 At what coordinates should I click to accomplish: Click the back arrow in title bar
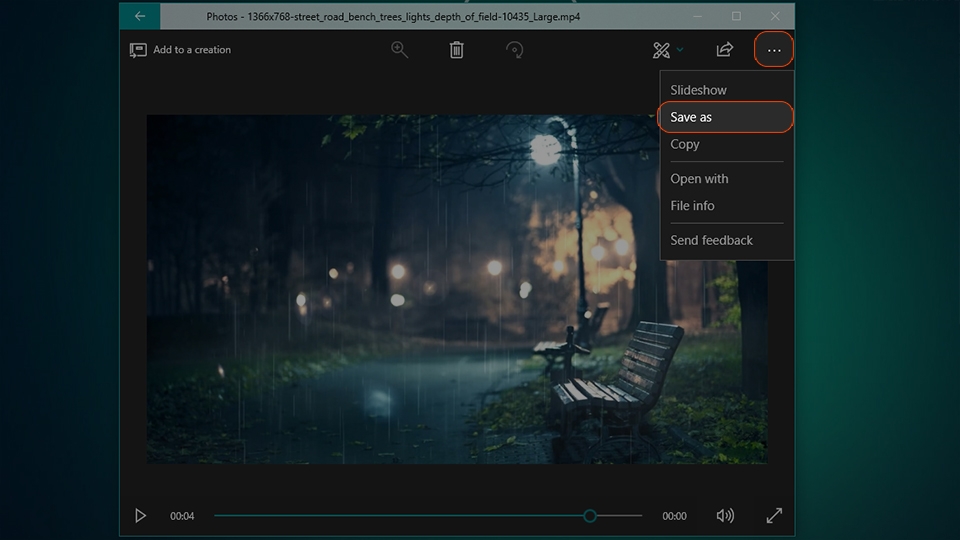pos(140,17)
